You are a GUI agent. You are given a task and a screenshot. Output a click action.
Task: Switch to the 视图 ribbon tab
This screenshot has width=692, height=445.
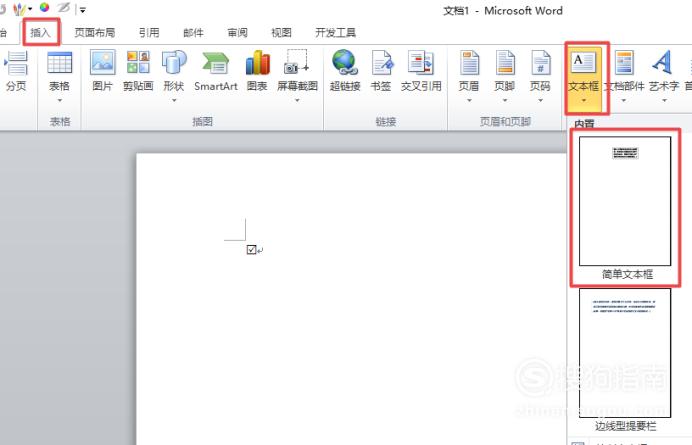[281, 33]
